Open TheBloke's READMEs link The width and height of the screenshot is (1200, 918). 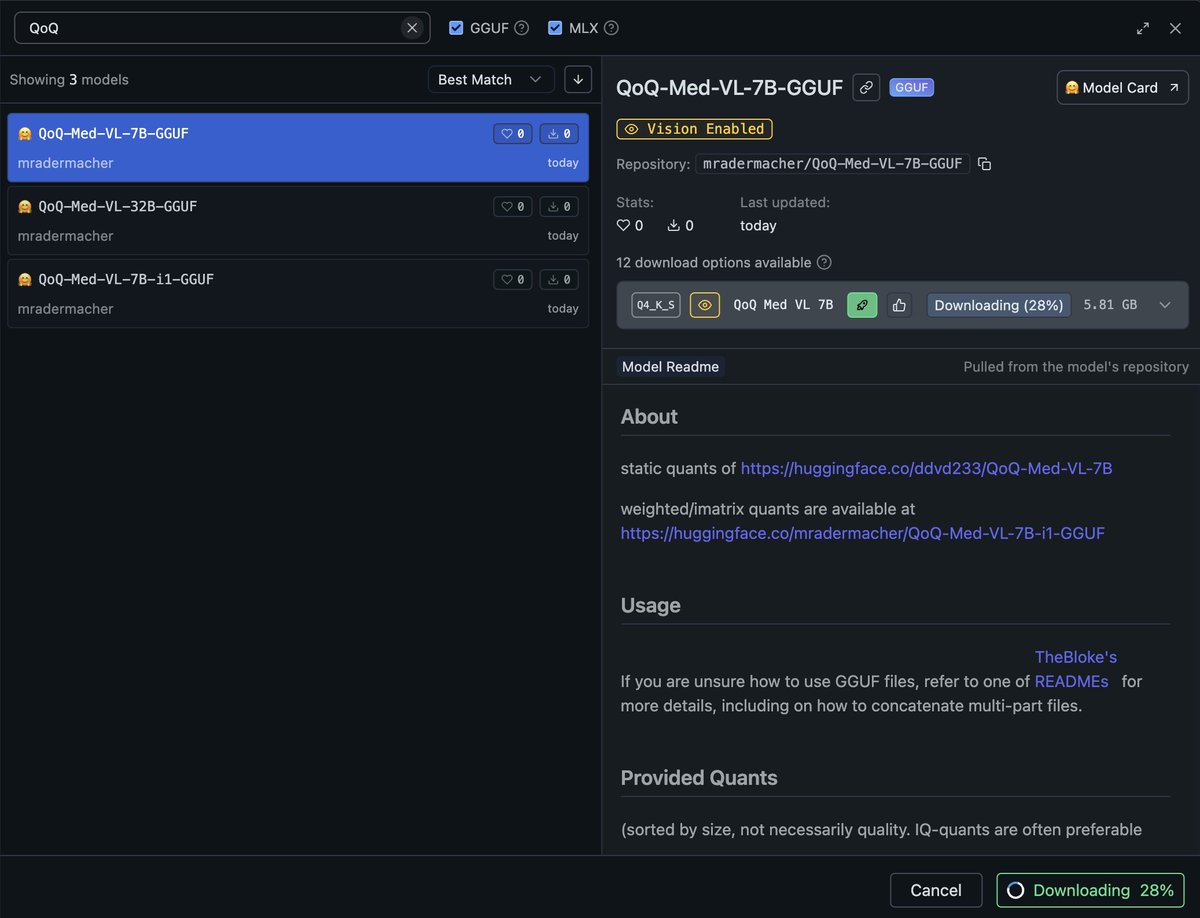1075,669
